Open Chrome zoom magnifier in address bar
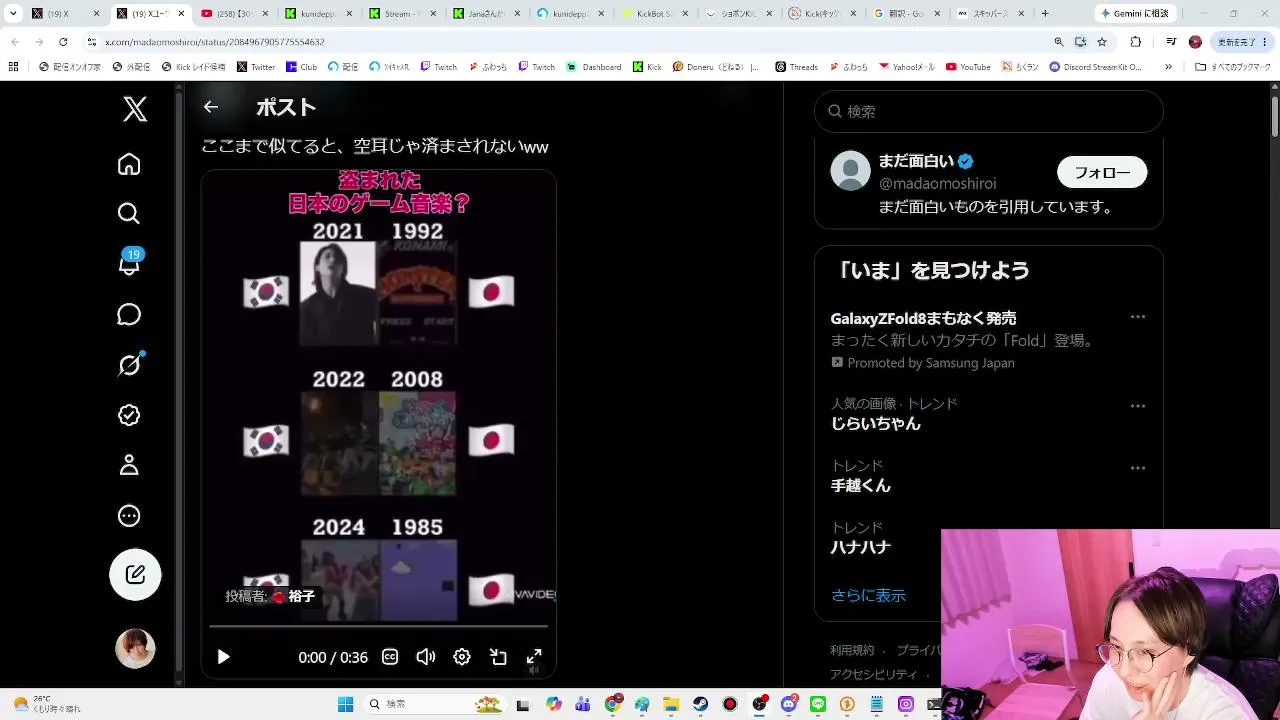Screen dimensions: 1280x720 [1059, 42]
